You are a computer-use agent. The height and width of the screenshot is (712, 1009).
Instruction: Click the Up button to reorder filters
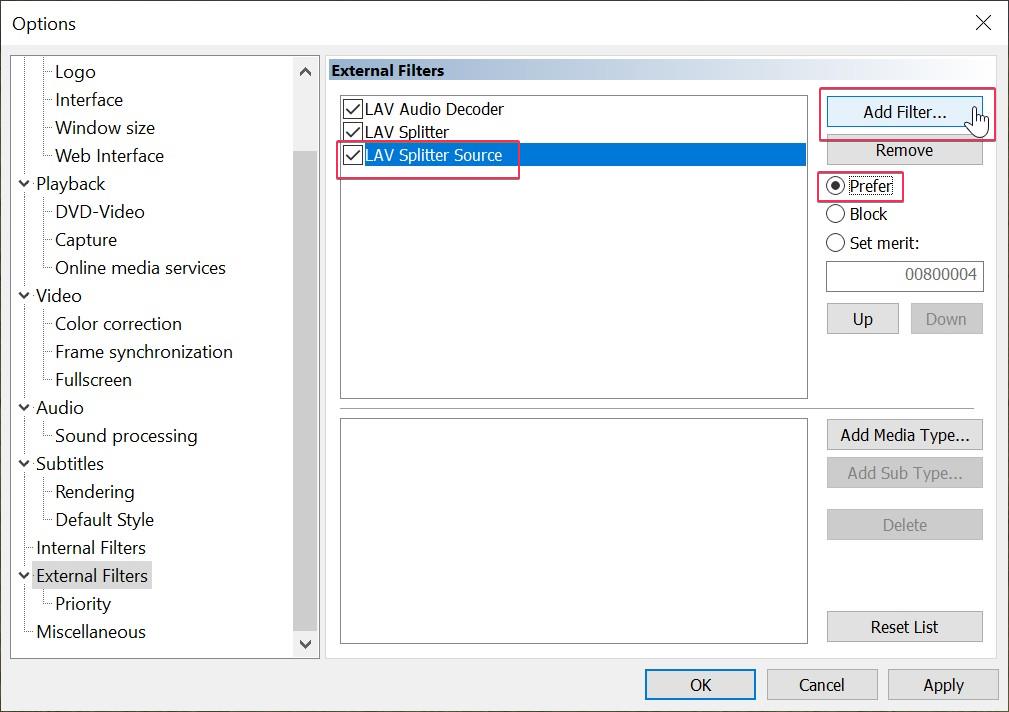point(861,318)
